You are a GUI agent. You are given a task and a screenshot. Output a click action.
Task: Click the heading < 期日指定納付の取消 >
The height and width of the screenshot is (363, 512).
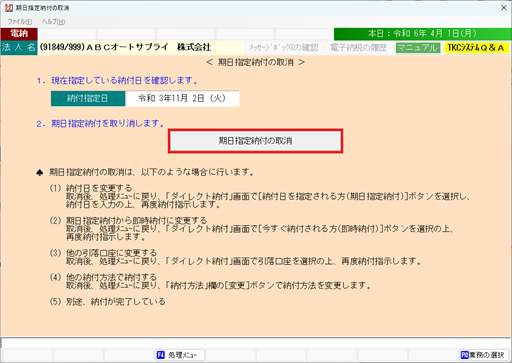pyautogui.click(x=255, y=62)
